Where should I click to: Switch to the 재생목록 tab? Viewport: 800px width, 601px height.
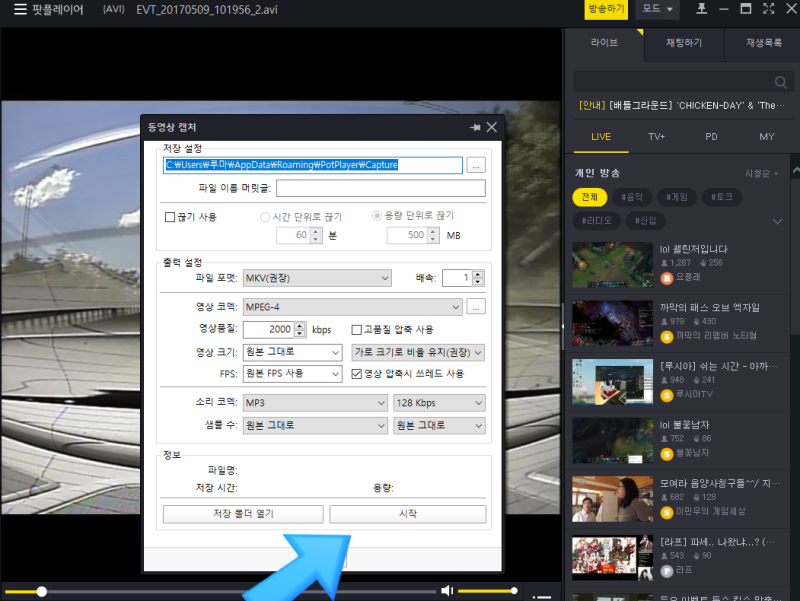coord(763,43)
